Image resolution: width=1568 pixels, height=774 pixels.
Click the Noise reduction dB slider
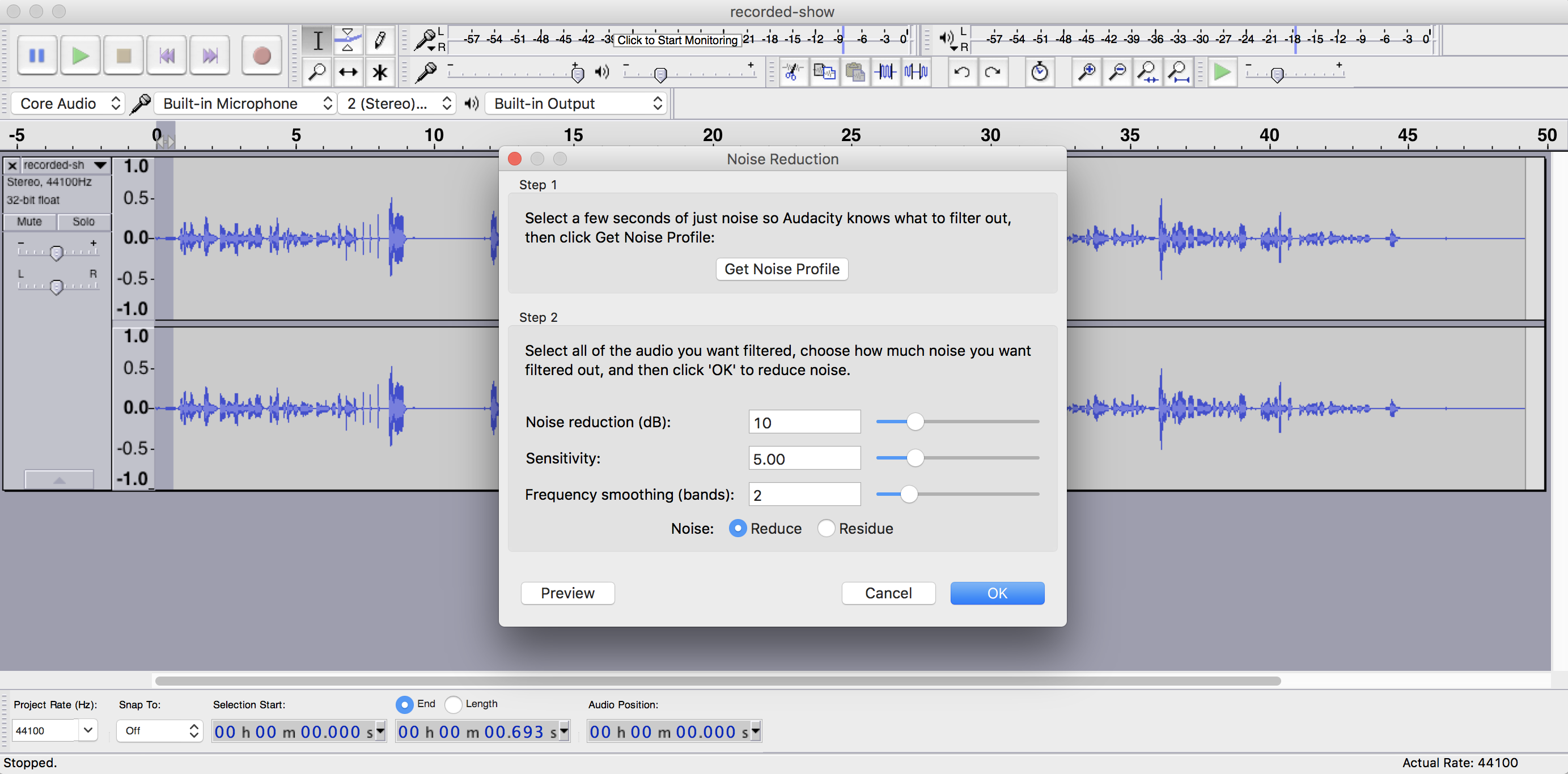tap(957, 421)
